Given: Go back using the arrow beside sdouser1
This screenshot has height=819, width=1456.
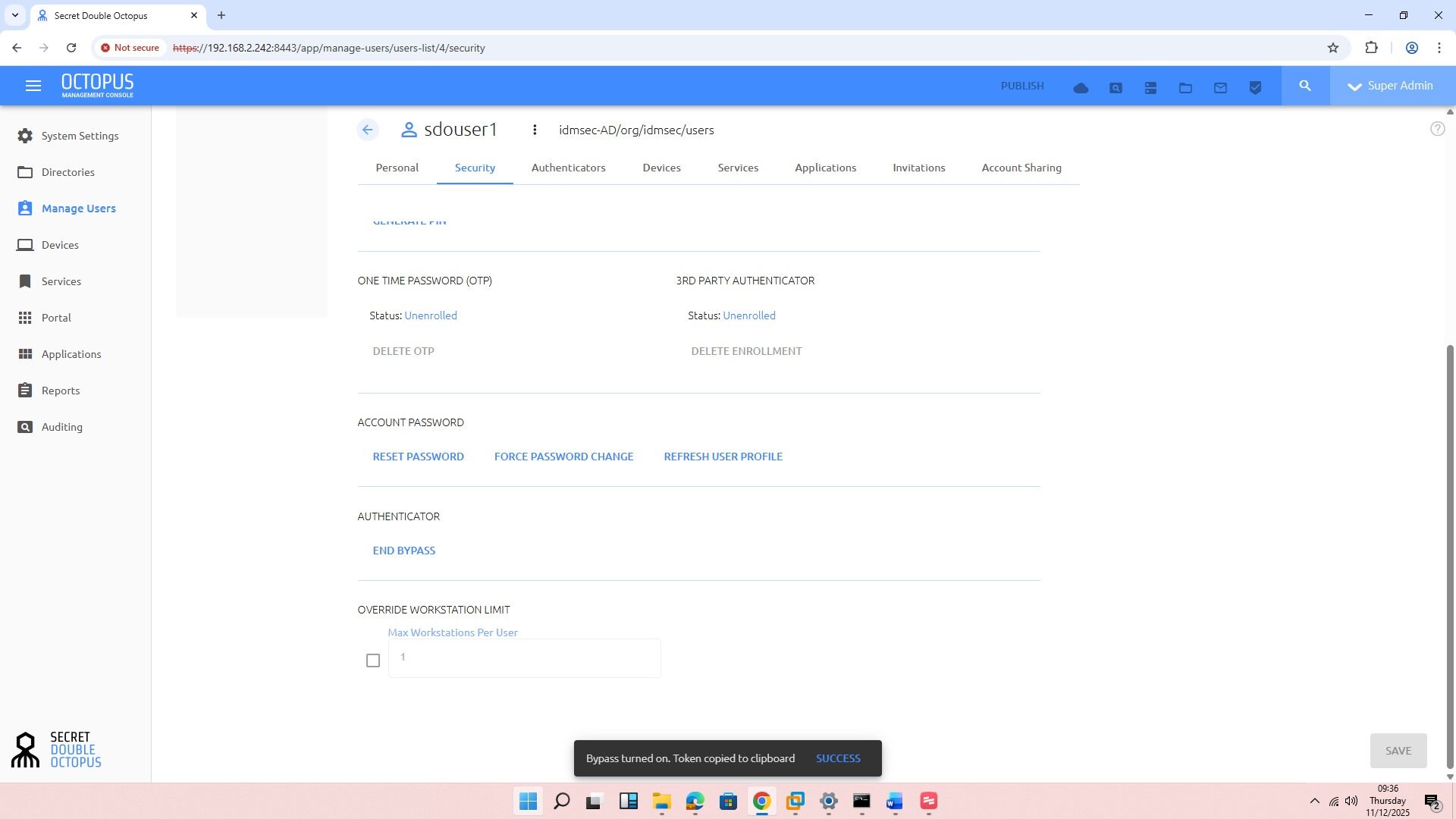Looking at the screenshot, I should 368,130.
